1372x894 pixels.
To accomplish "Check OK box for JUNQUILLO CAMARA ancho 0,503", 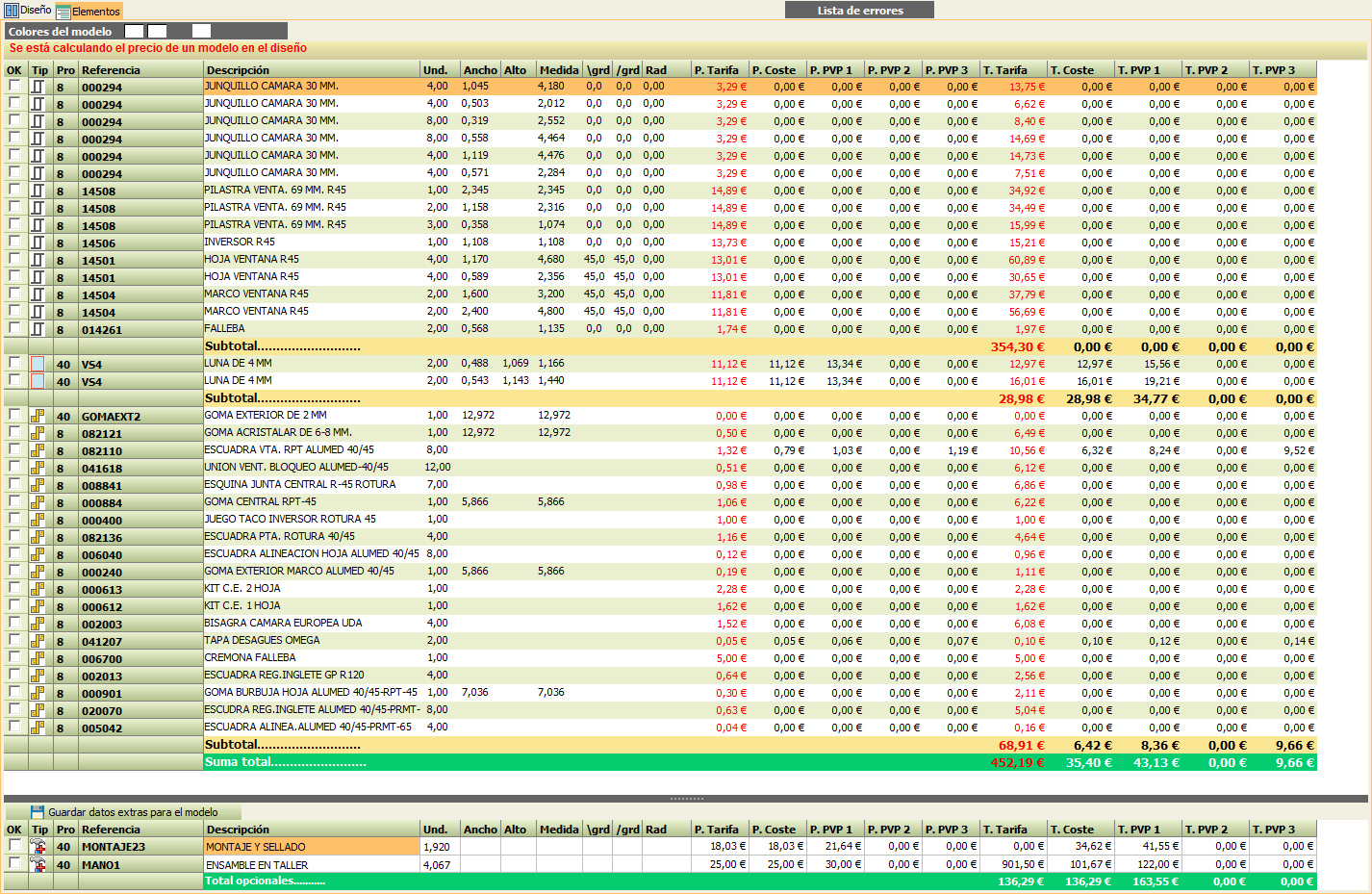I will 14,103.
